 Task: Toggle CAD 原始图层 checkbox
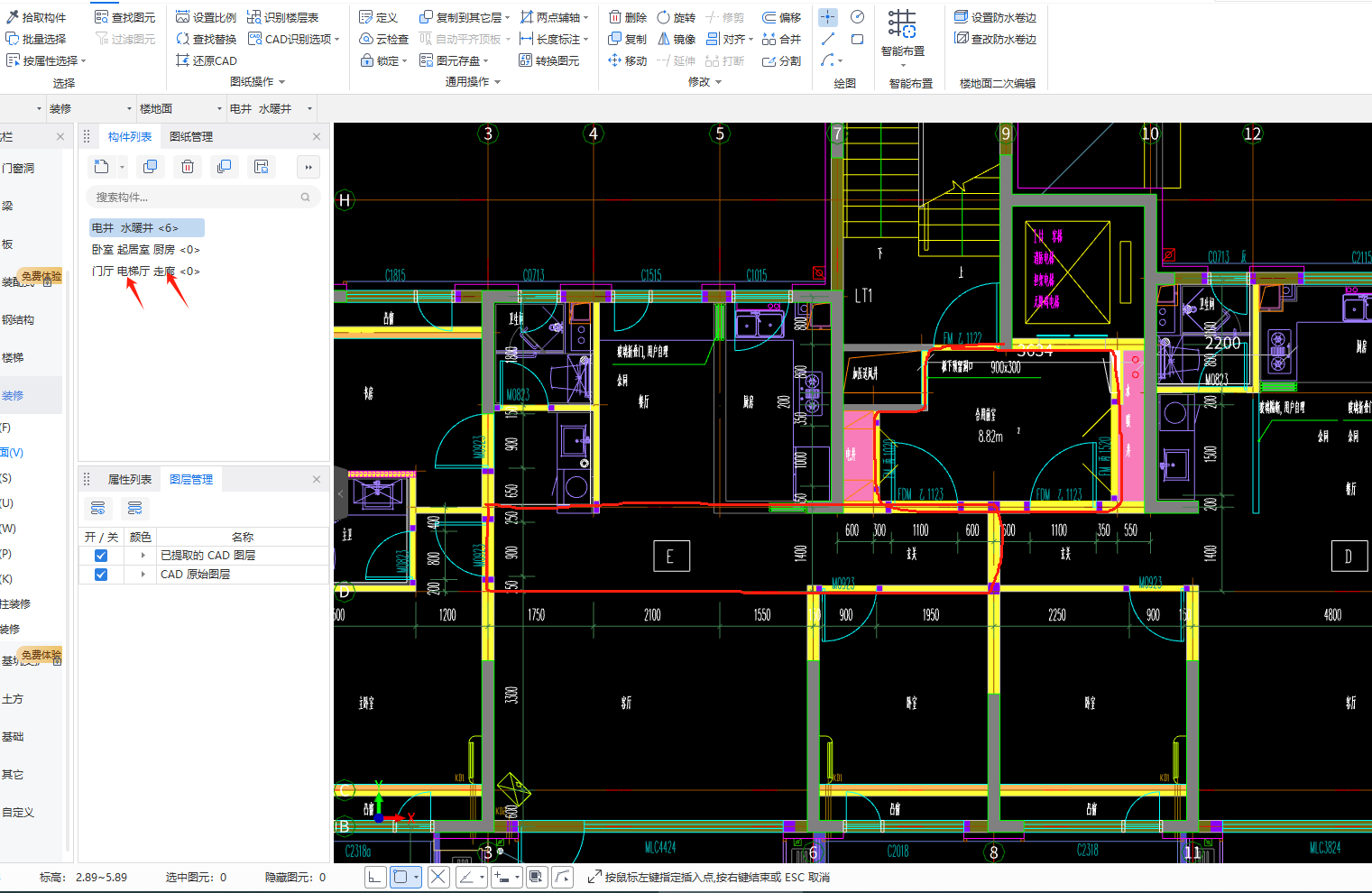[101, 575]
